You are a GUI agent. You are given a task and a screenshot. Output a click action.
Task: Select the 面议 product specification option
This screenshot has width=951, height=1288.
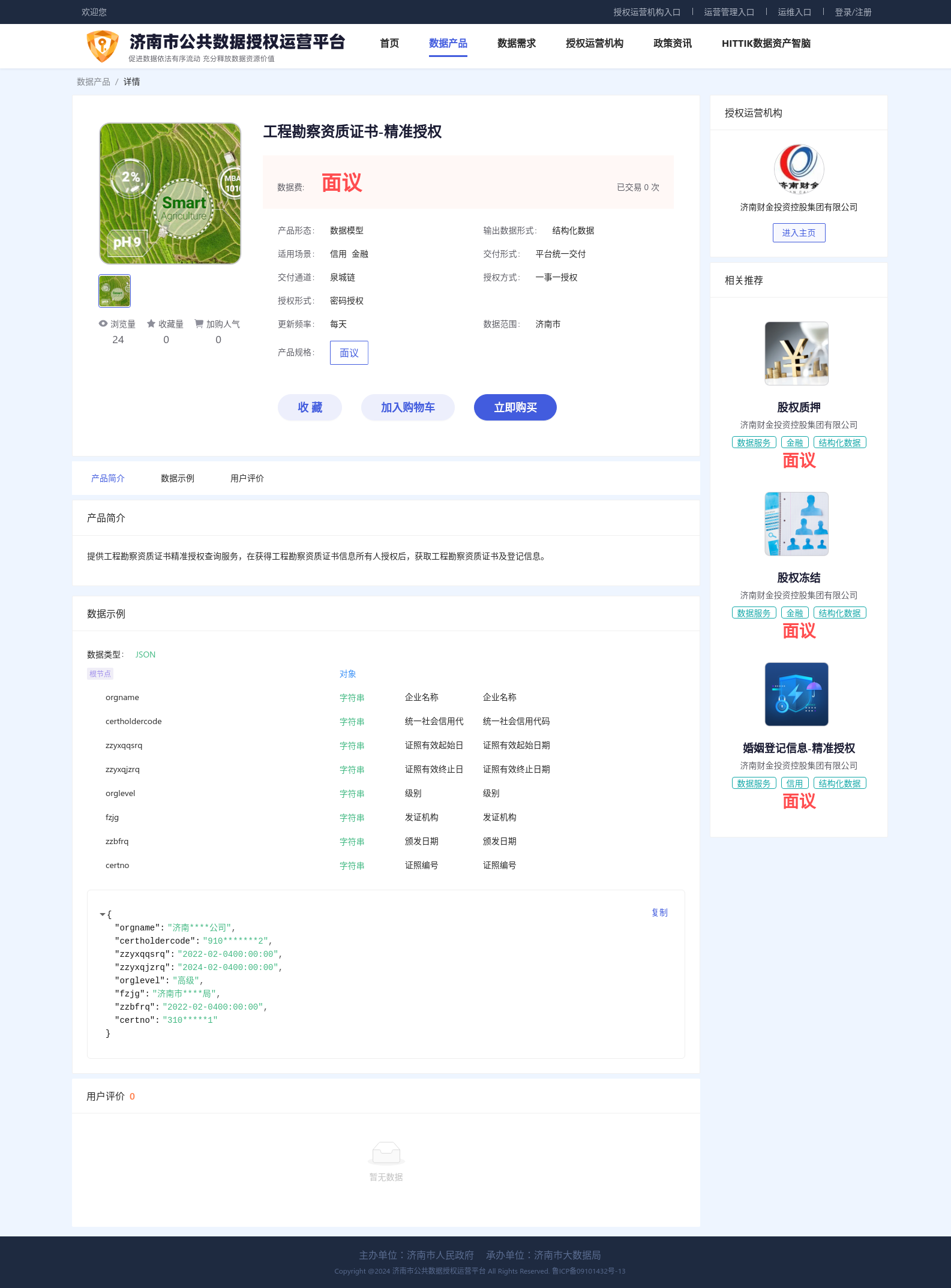(x=349, y=353)
